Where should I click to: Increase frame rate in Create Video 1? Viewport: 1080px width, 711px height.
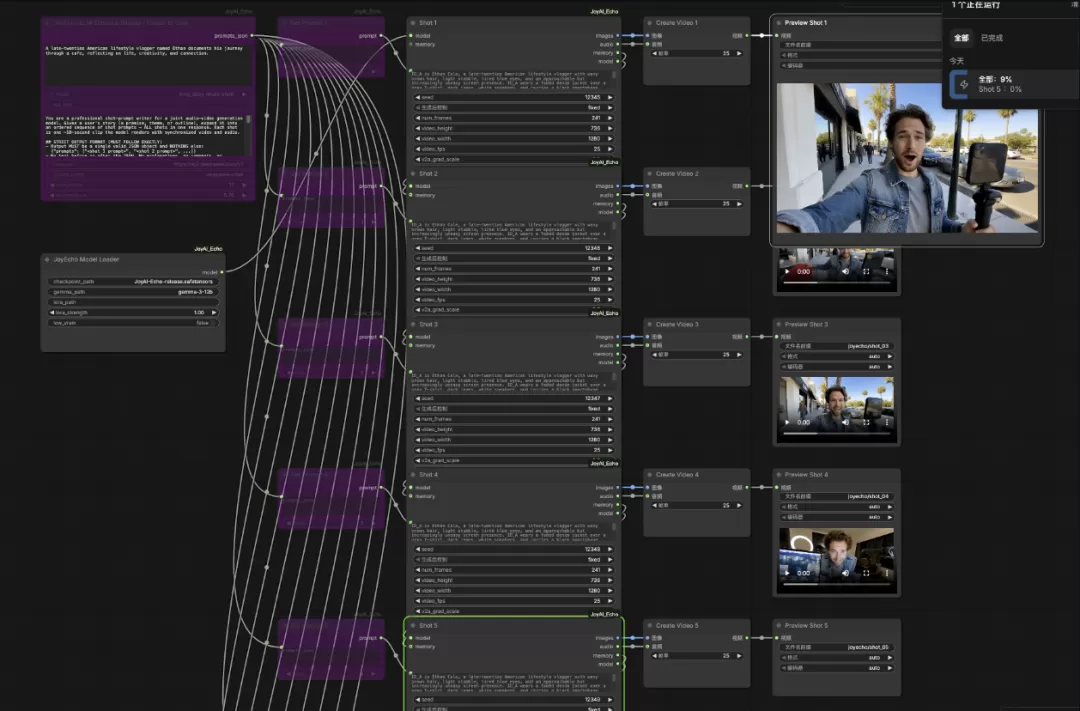[739, 53]
